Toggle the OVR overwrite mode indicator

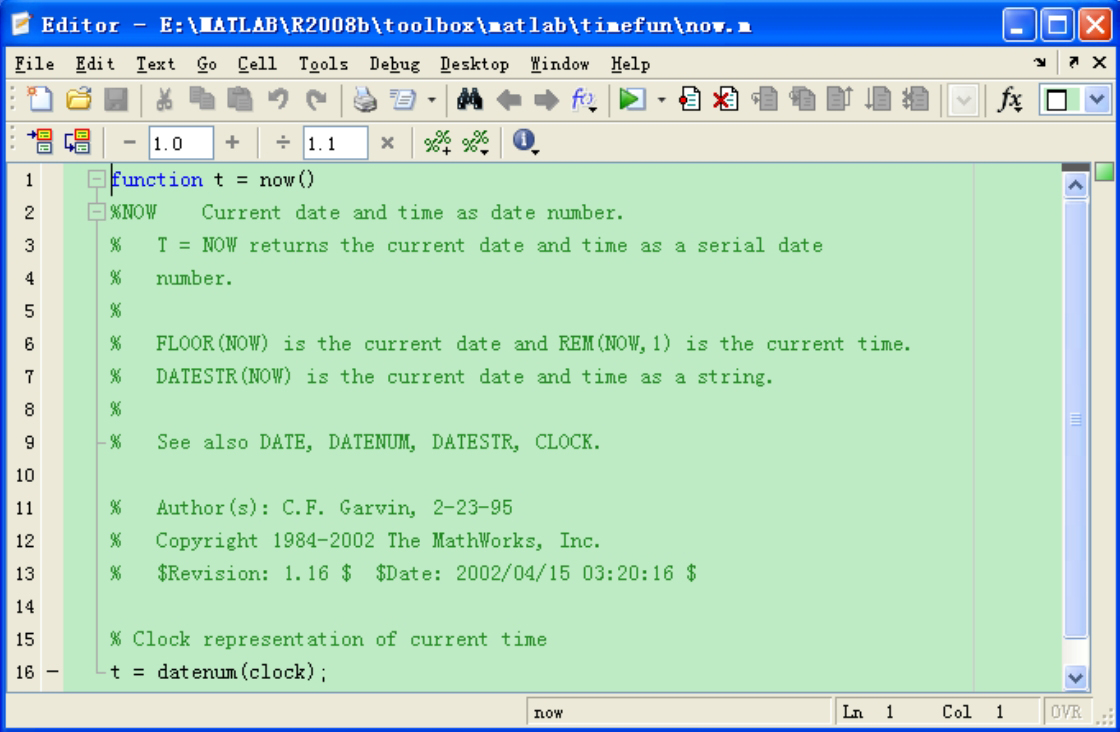(x=1066, y=712)
